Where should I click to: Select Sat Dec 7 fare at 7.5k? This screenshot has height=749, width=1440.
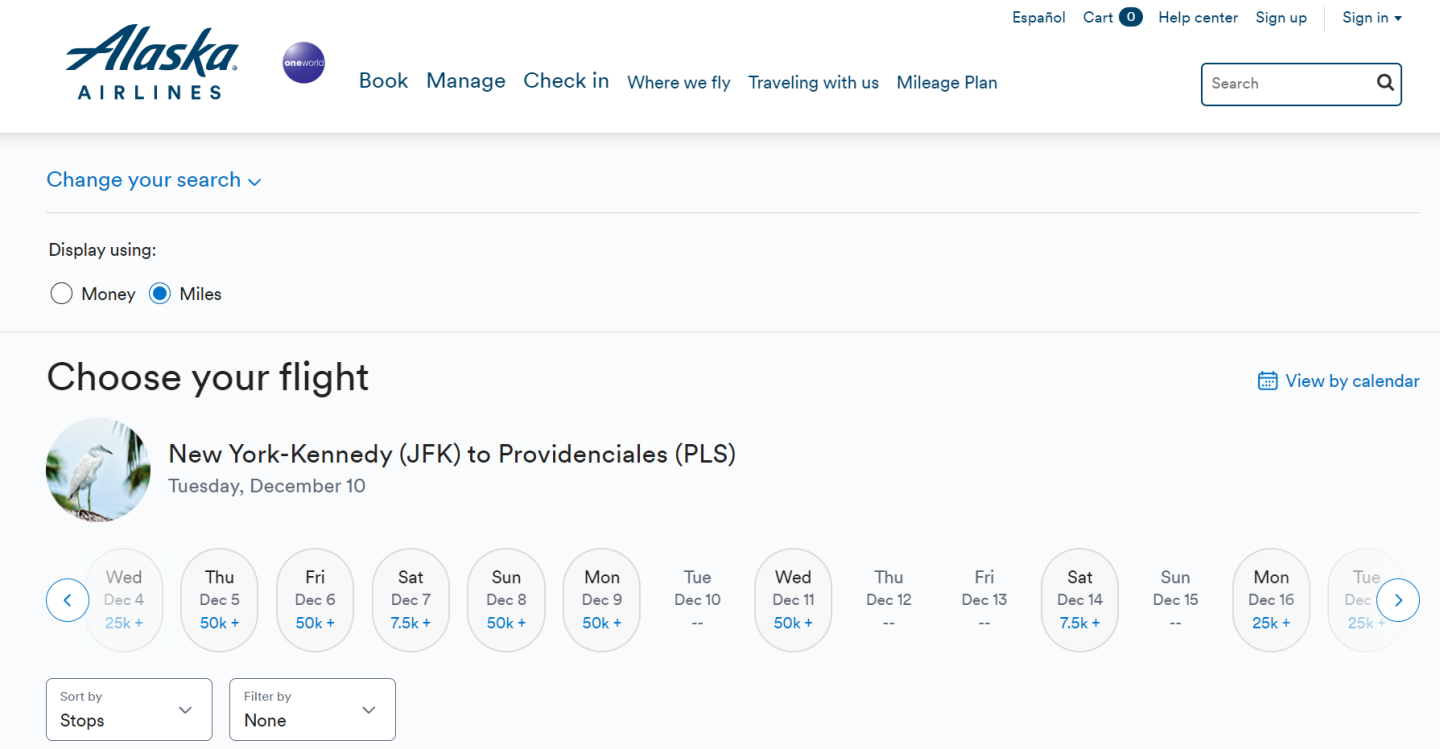[x=411, y=600]
